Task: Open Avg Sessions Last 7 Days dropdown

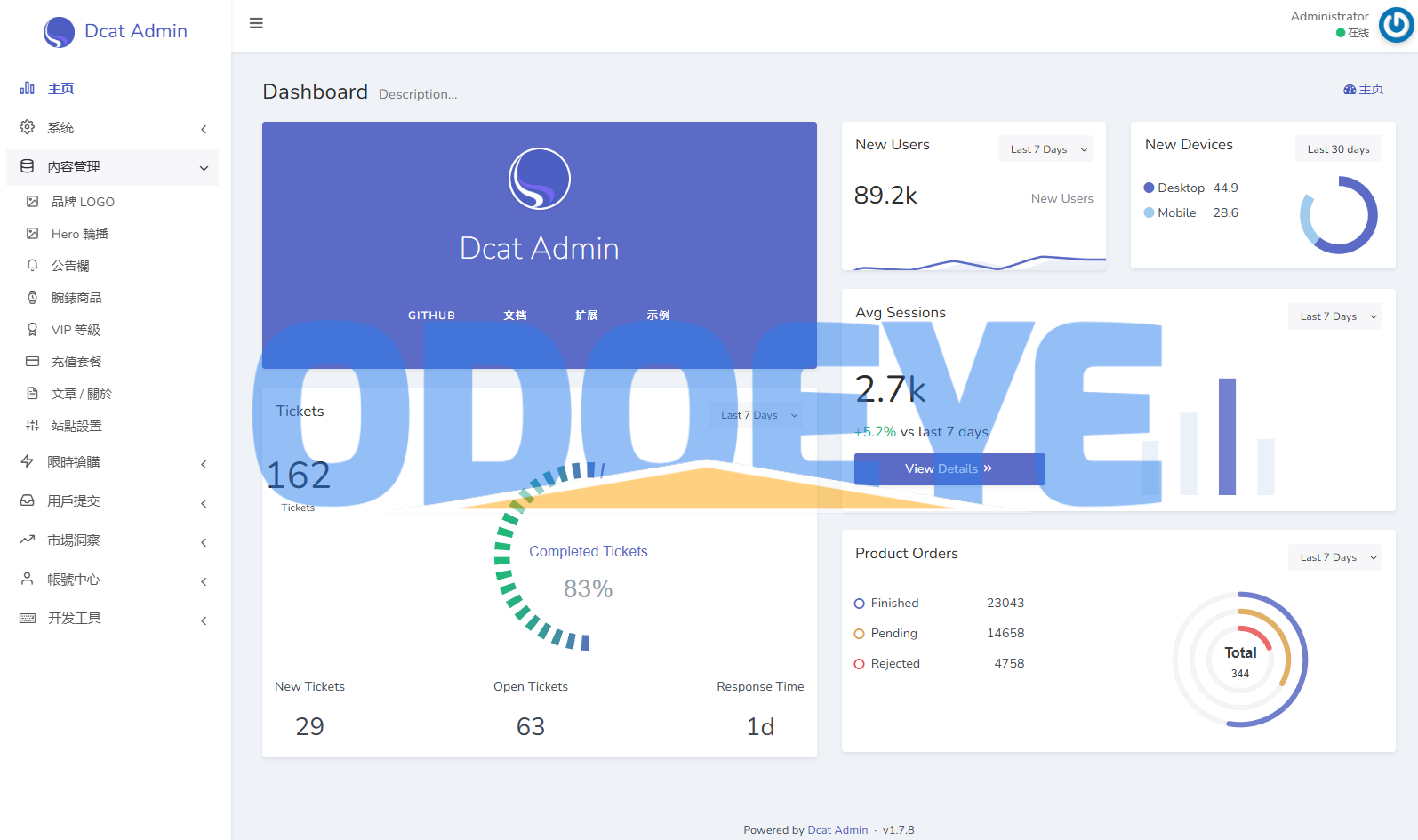Action: pyautogui.click(x=1335, y=316)
